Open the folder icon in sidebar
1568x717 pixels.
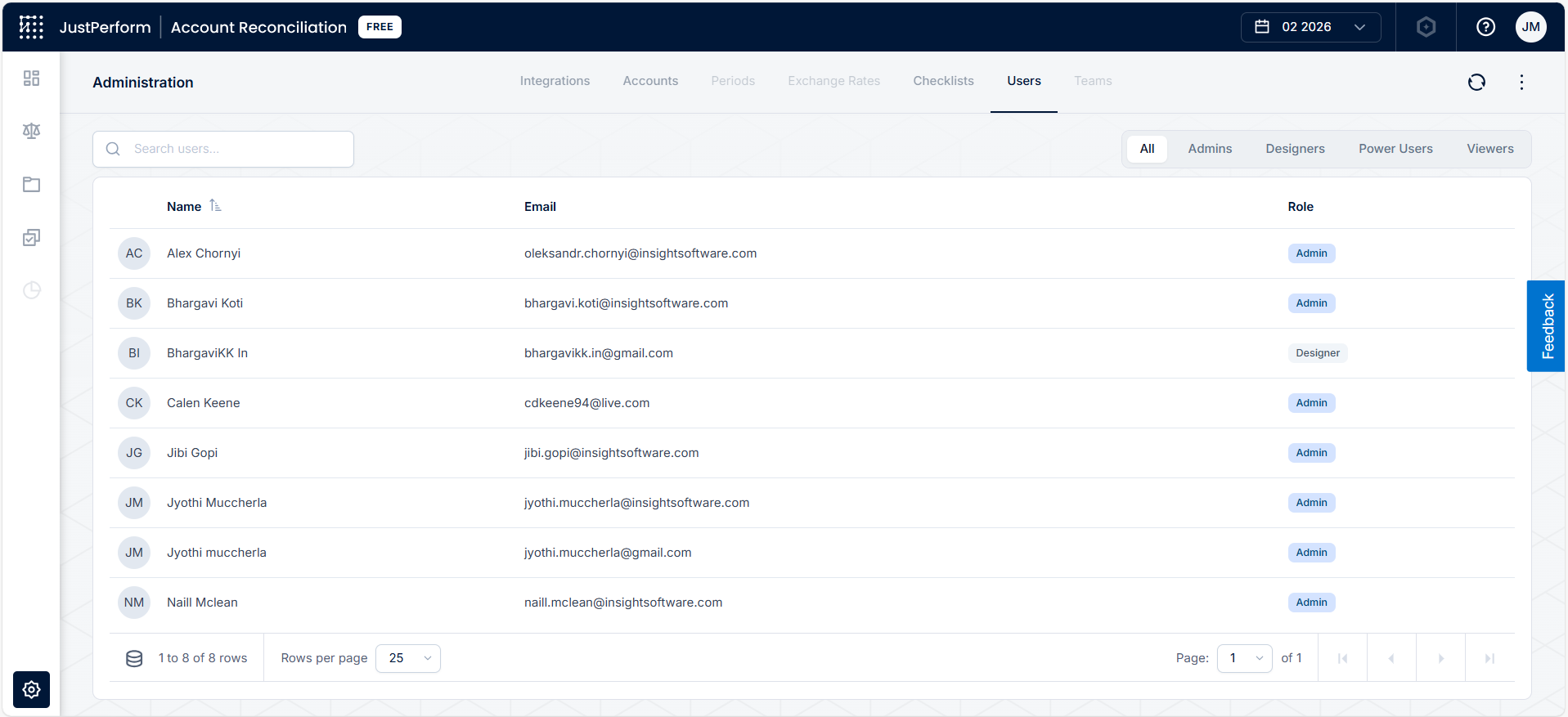click(x=31, y=184)
